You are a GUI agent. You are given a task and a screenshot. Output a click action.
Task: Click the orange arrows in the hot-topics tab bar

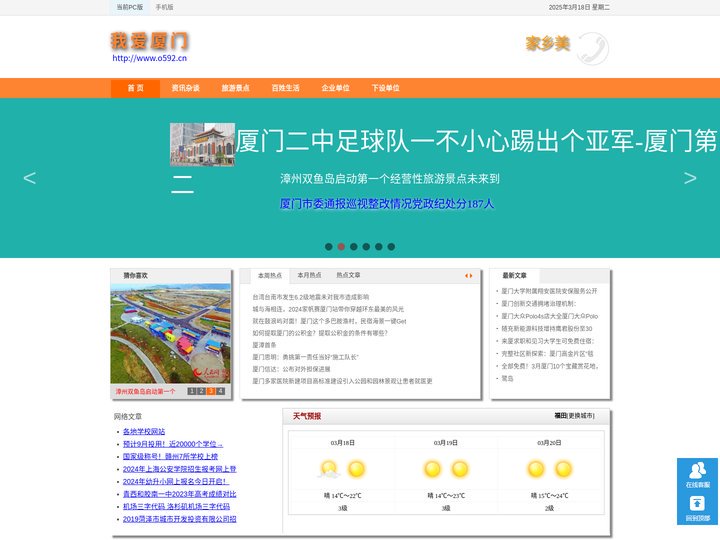(x=468, y=276)
